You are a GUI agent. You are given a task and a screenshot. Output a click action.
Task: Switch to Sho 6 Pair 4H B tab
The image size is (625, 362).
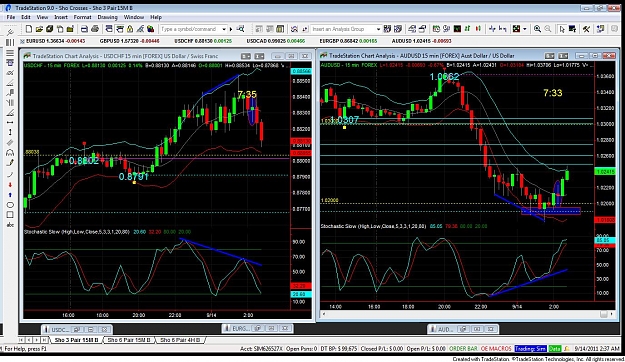(180, 340)
